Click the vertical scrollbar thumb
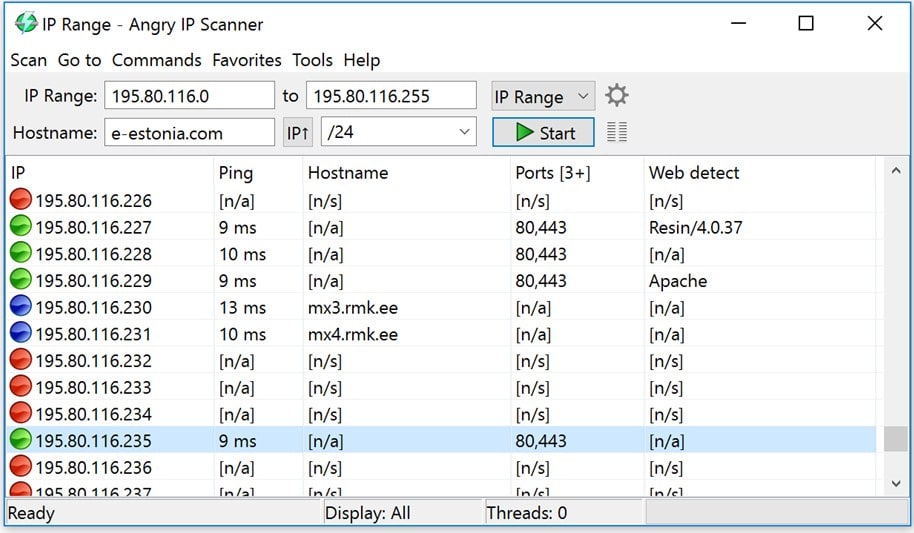 coord(895,439)
